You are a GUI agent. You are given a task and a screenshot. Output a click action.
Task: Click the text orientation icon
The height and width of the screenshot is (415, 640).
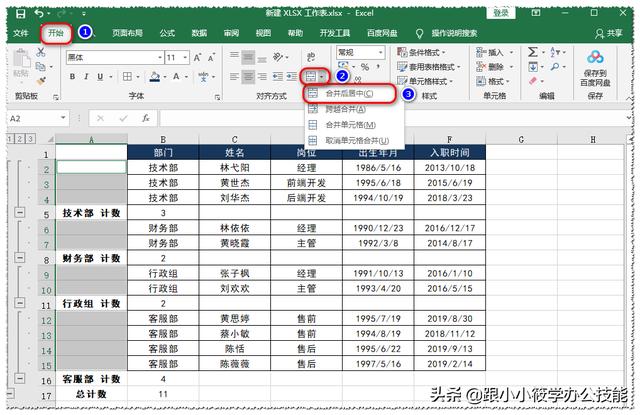pyautogui.click(x=278, y=57)
